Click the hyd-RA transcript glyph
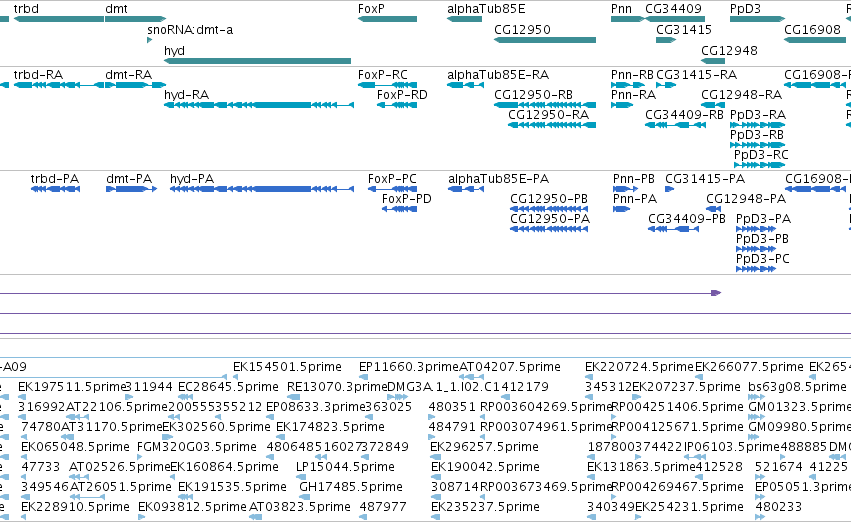 coord(259,105)
